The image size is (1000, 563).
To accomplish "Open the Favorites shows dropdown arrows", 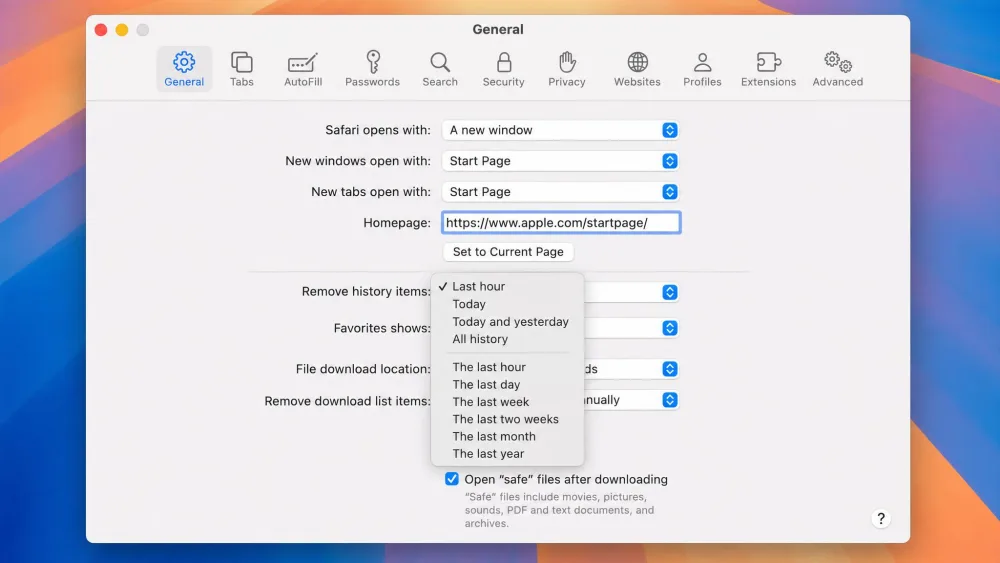I will pos(670,328).
